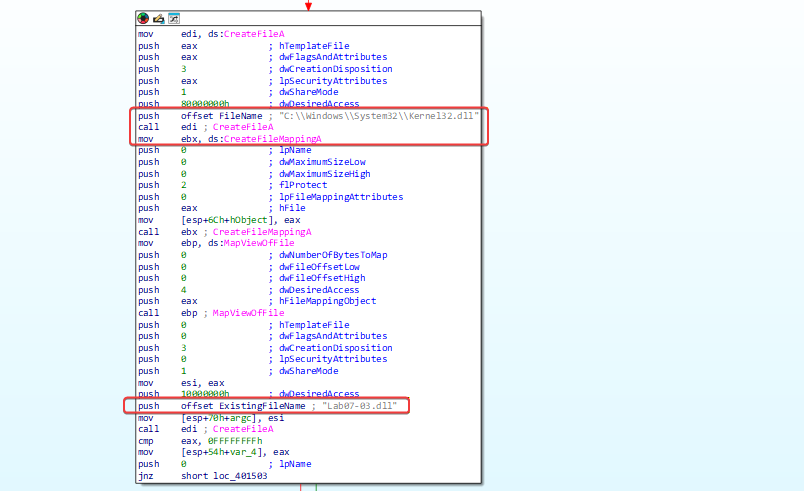Click the 80000000h access value

click(205, 104)
